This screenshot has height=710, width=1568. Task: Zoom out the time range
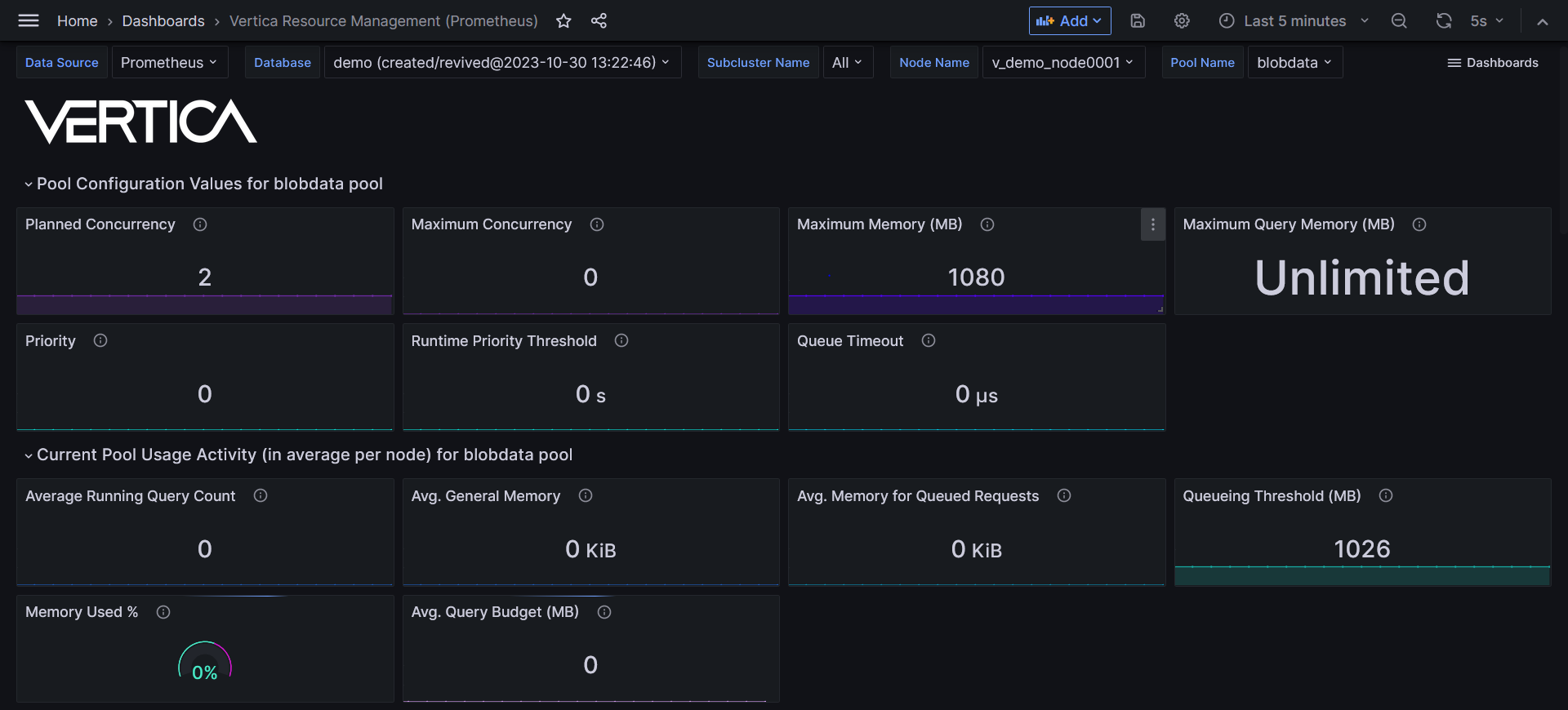[x=1399, y=21]
